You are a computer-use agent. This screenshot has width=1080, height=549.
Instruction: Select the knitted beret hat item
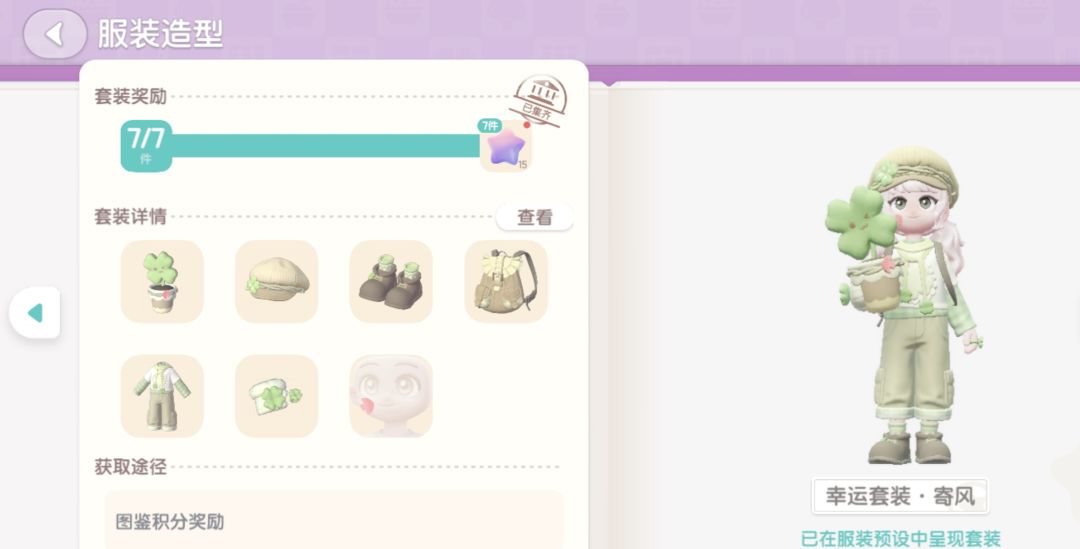pos(276,281)
